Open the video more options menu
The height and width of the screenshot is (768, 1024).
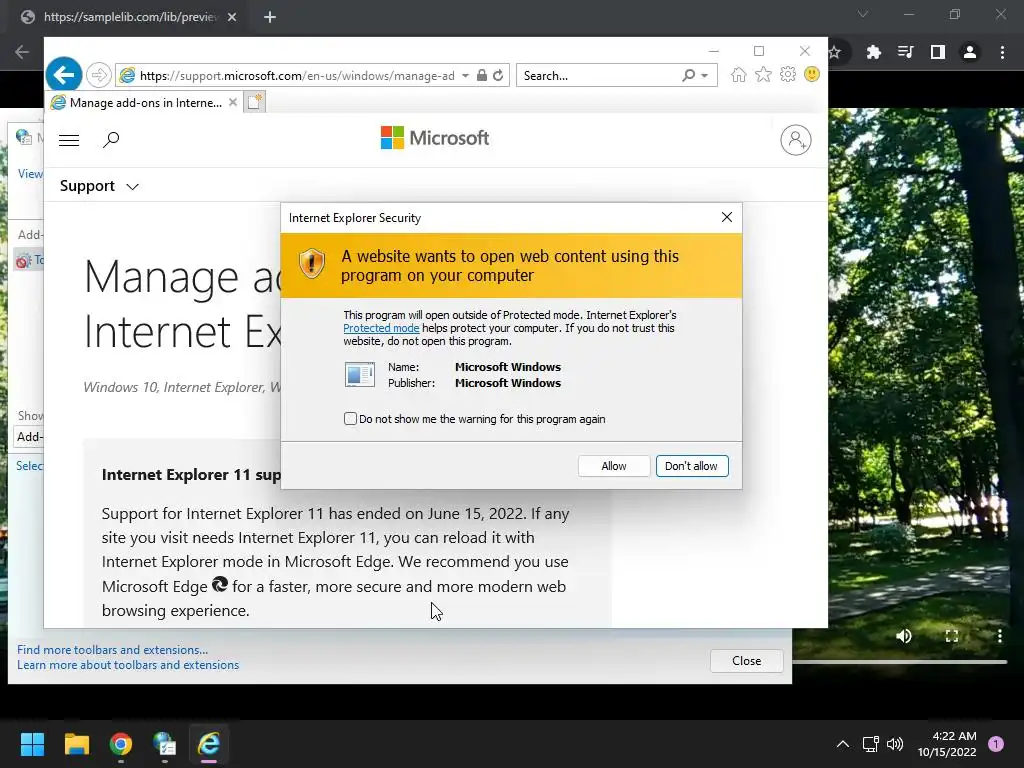pos(999,635)
